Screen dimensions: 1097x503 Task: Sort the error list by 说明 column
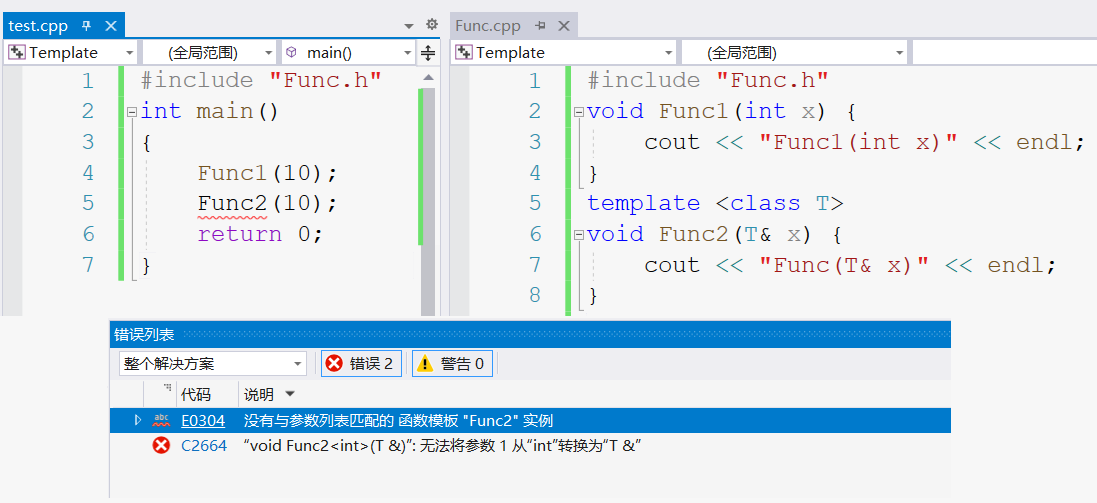(260, 394)
